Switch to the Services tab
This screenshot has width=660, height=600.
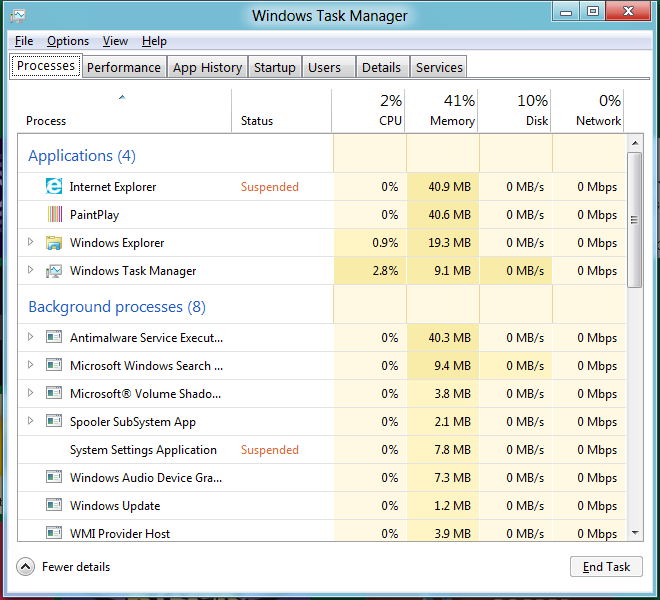[x=439, y=67]
